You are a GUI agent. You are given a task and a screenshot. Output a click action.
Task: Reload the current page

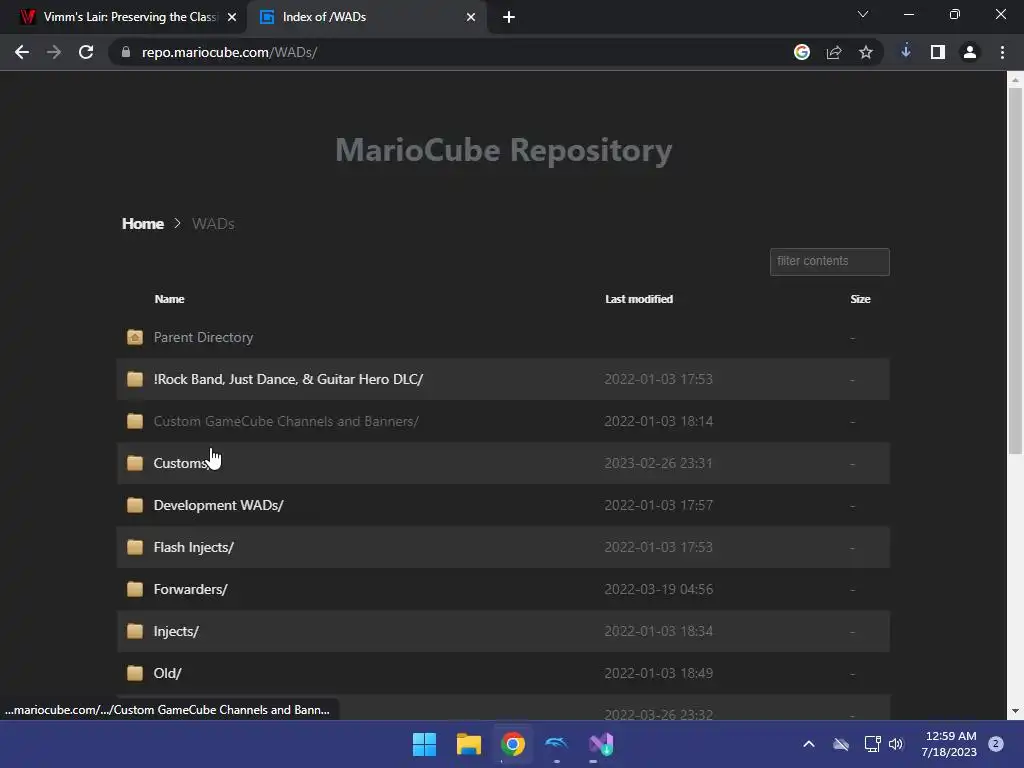86,52
